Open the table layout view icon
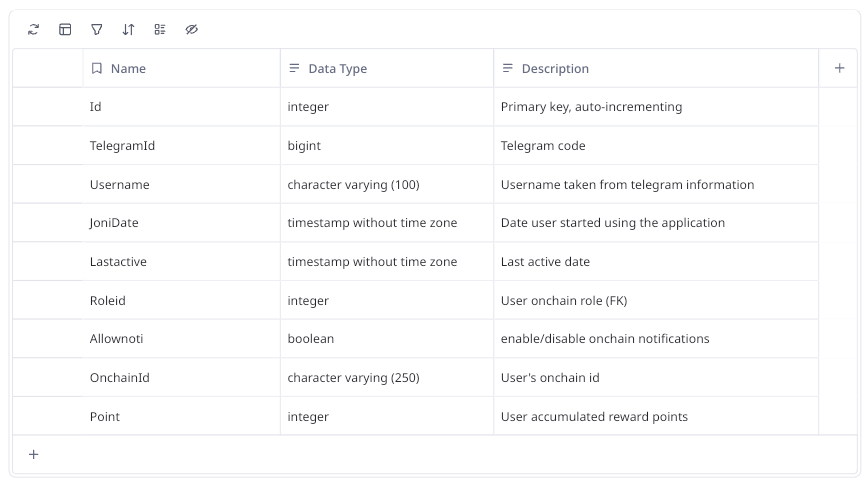The width and height of the screenshot is (865, 482). click(x=65, y=30)
